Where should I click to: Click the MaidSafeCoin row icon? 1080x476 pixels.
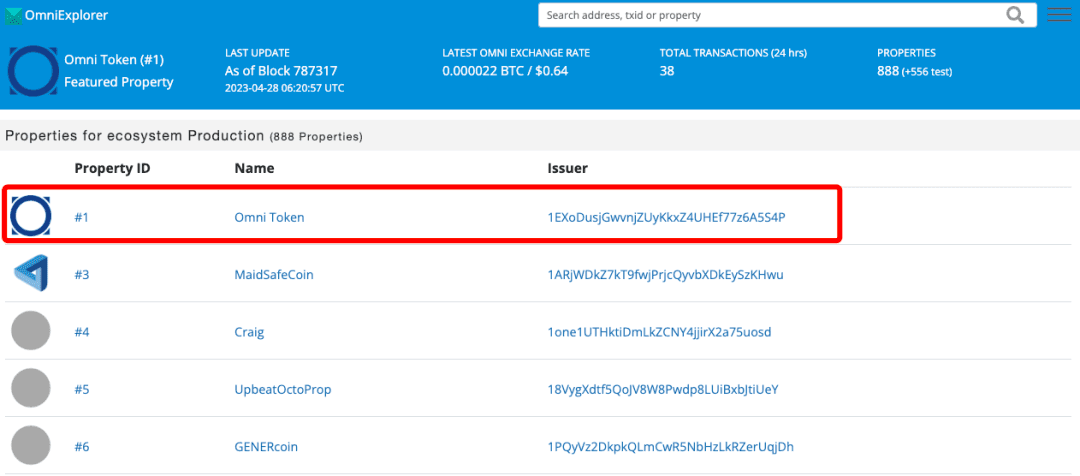pyautogui.click(x=31, y=274)
